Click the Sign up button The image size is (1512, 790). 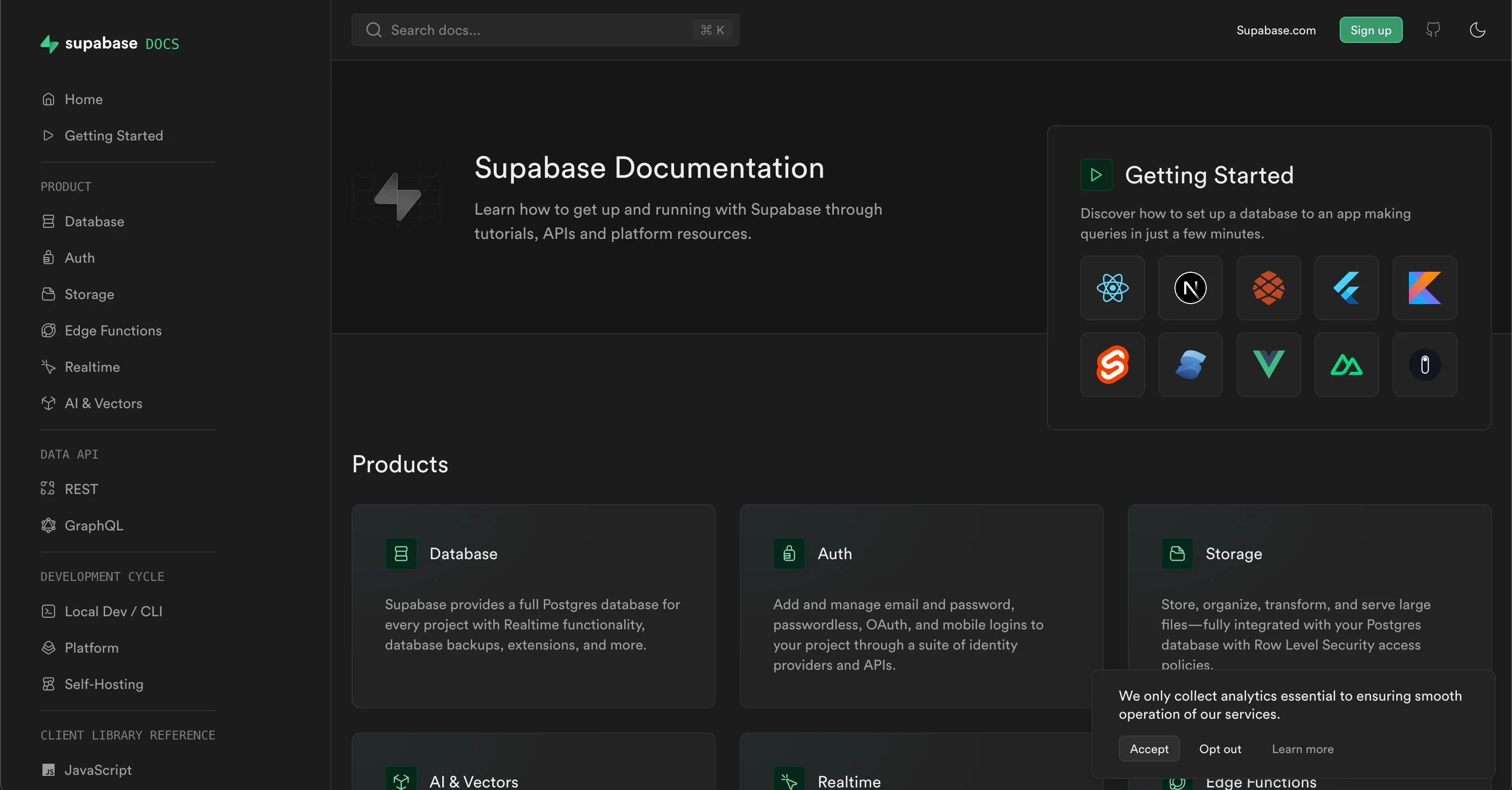tap(1371, 30)
